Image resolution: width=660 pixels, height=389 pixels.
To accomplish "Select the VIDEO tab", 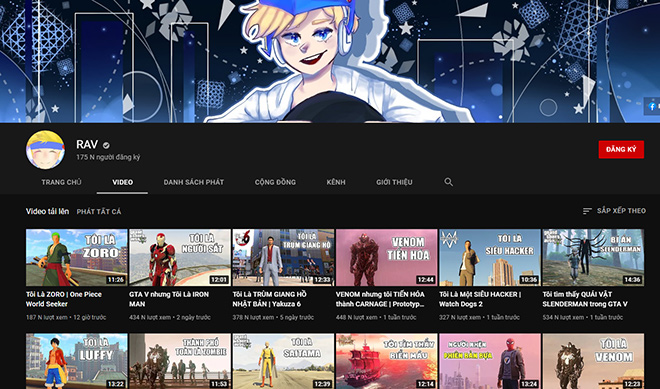I will coord(122,182).
